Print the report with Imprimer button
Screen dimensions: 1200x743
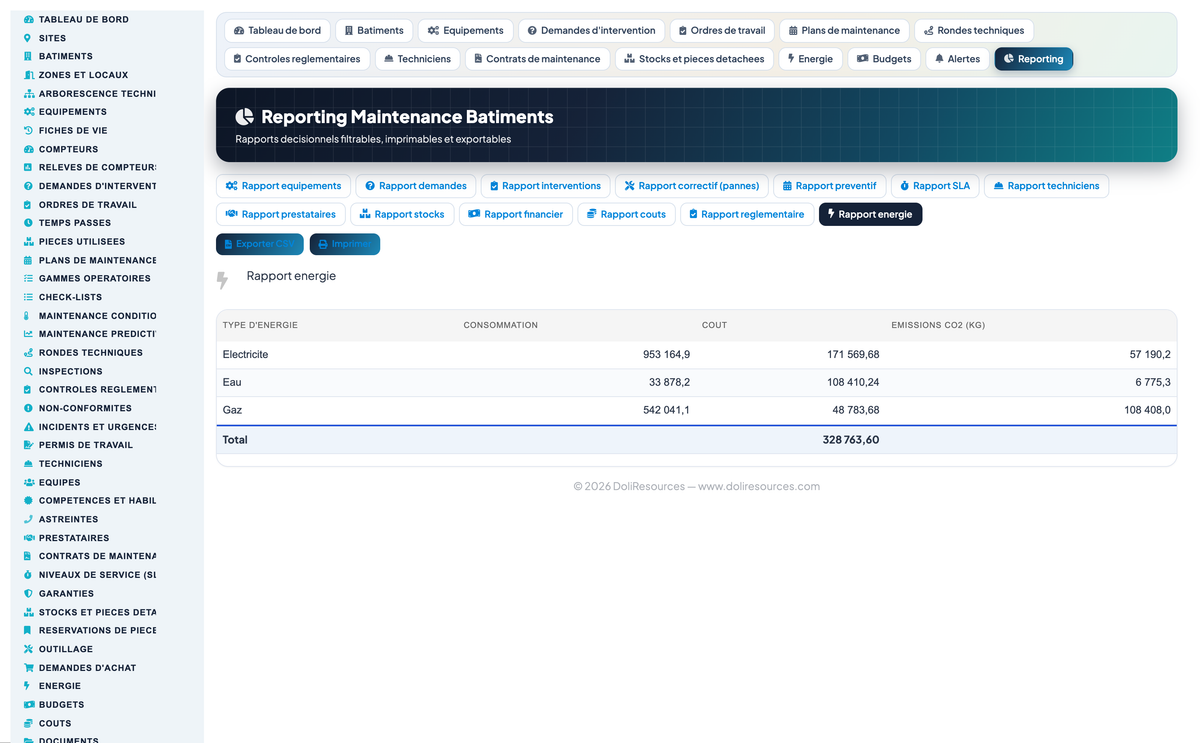coord(345,244)
